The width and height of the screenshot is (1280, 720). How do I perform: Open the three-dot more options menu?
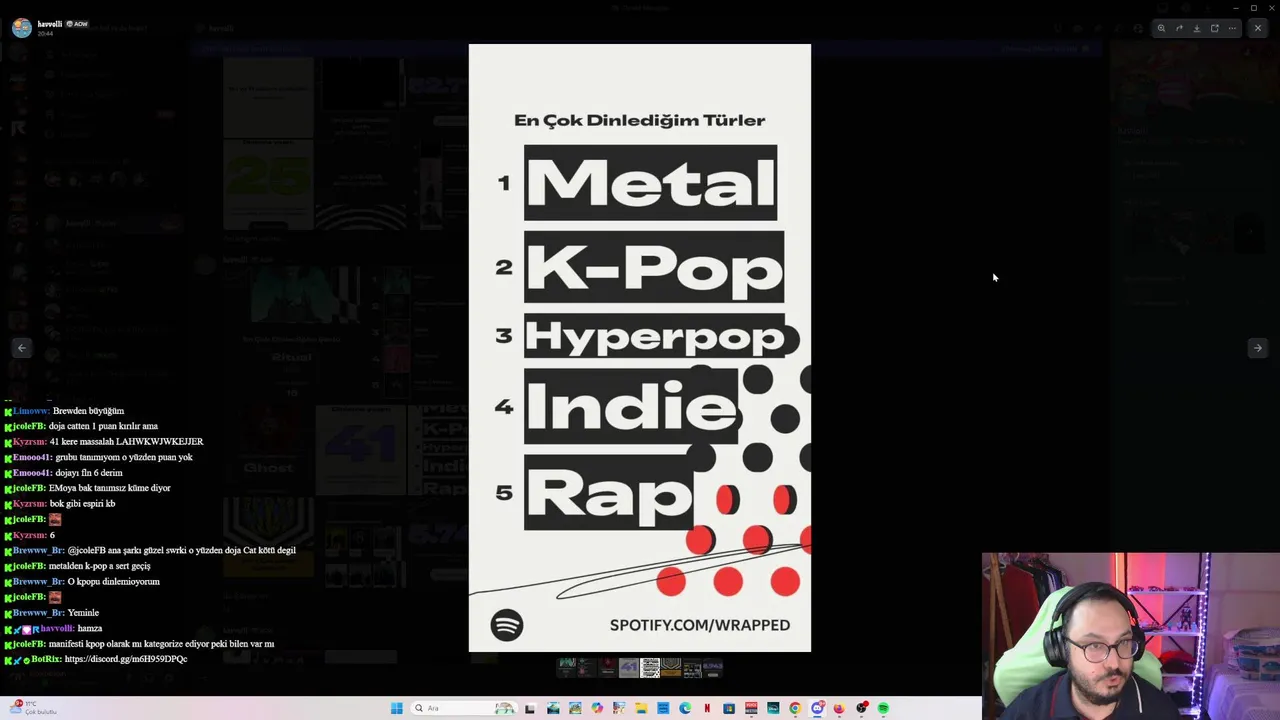pos(1233,28)
